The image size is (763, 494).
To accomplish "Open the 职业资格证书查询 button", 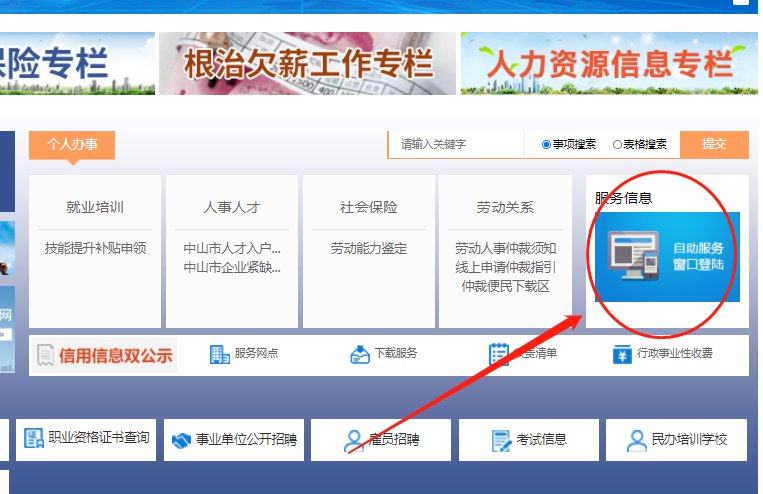I will pyautogui.click(x=86, y=439).
